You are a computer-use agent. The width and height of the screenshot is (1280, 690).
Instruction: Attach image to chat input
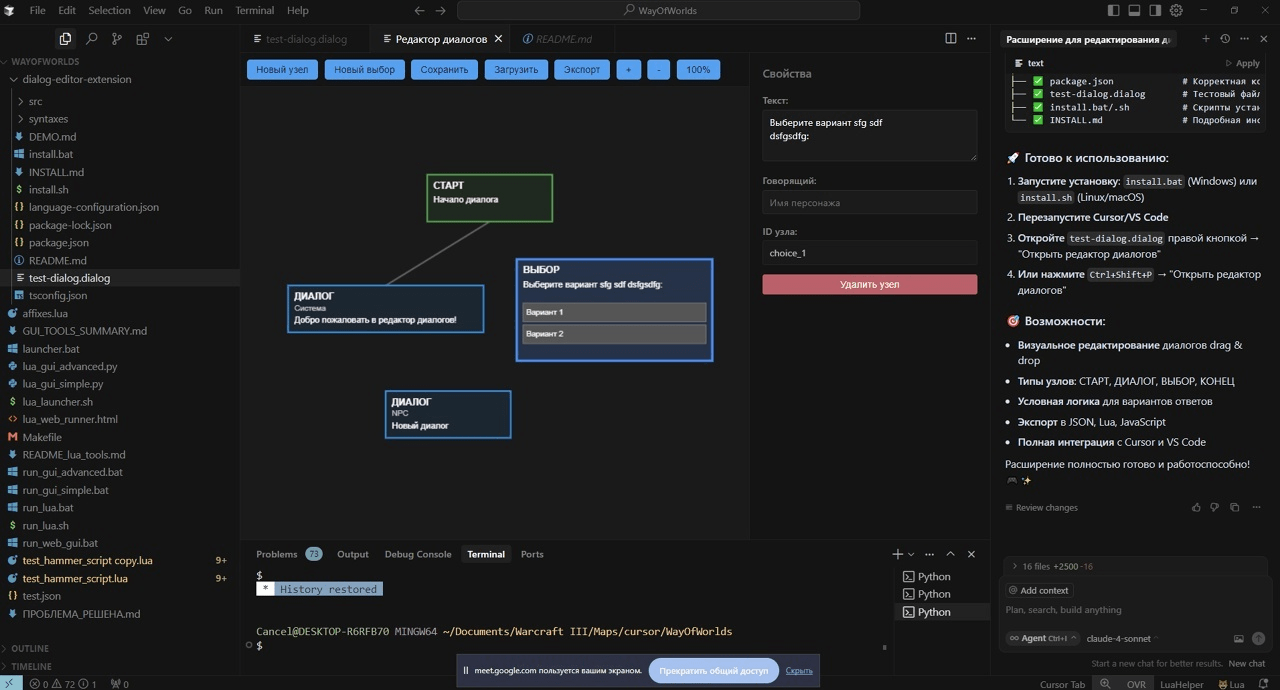click(1239, 639)
